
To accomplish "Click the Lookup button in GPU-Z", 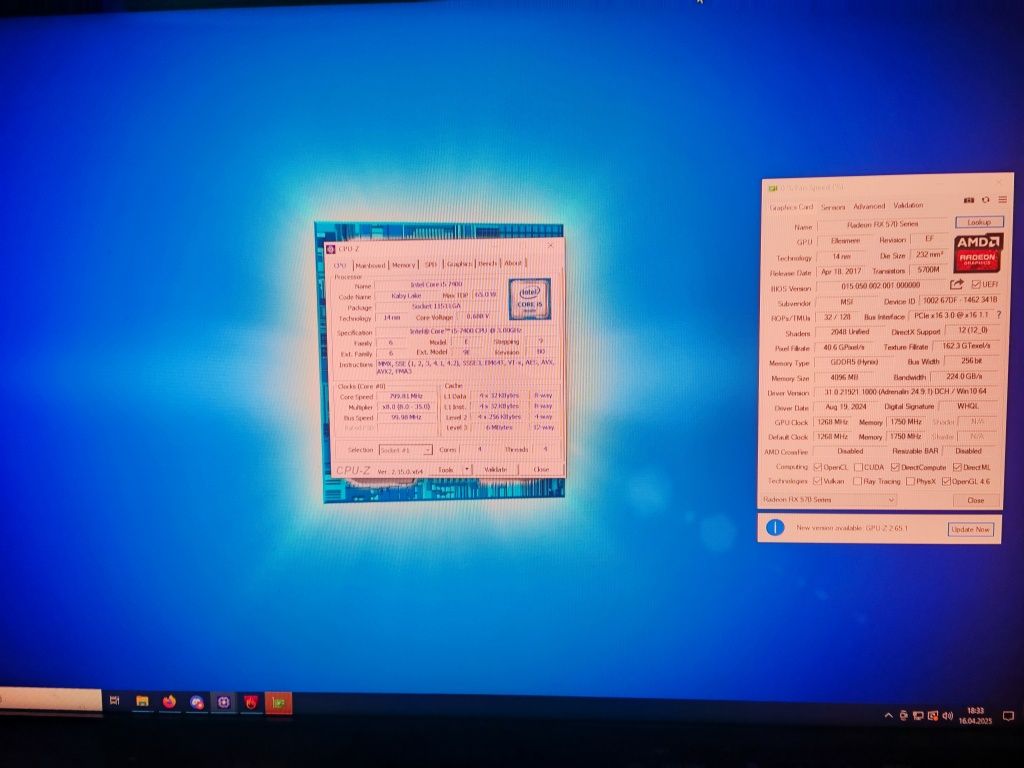I will pyautogui.click(x=979, y=222).
